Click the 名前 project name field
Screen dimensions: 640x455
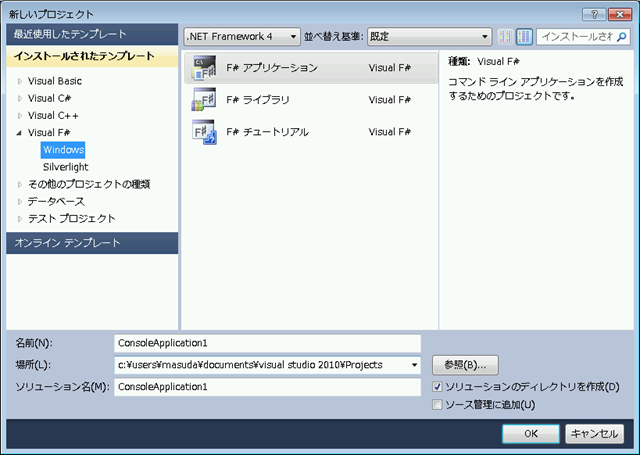267,343
